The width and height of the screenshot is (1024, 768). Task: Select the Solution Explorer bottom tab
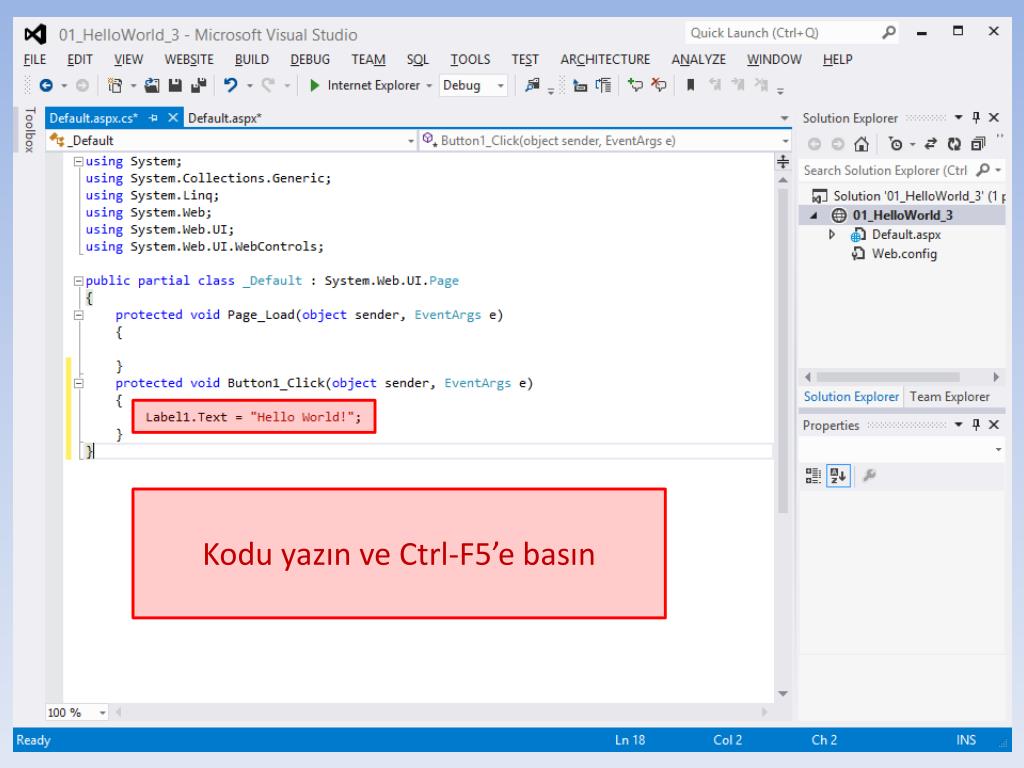[x=851, y=396]
